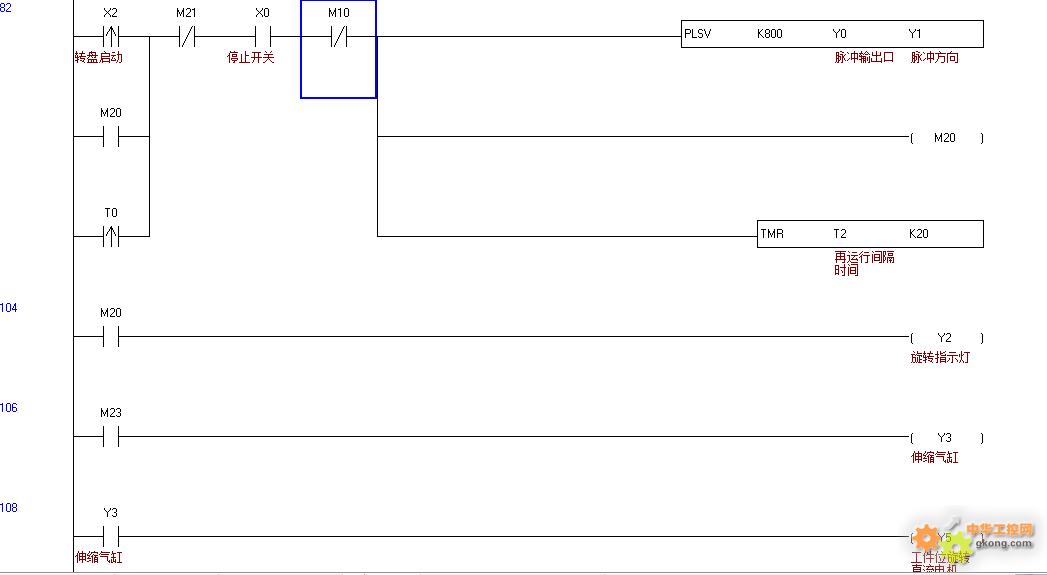Select the T2 operand in TMR block
The image size is (1047, 575).
click(840, 234)
